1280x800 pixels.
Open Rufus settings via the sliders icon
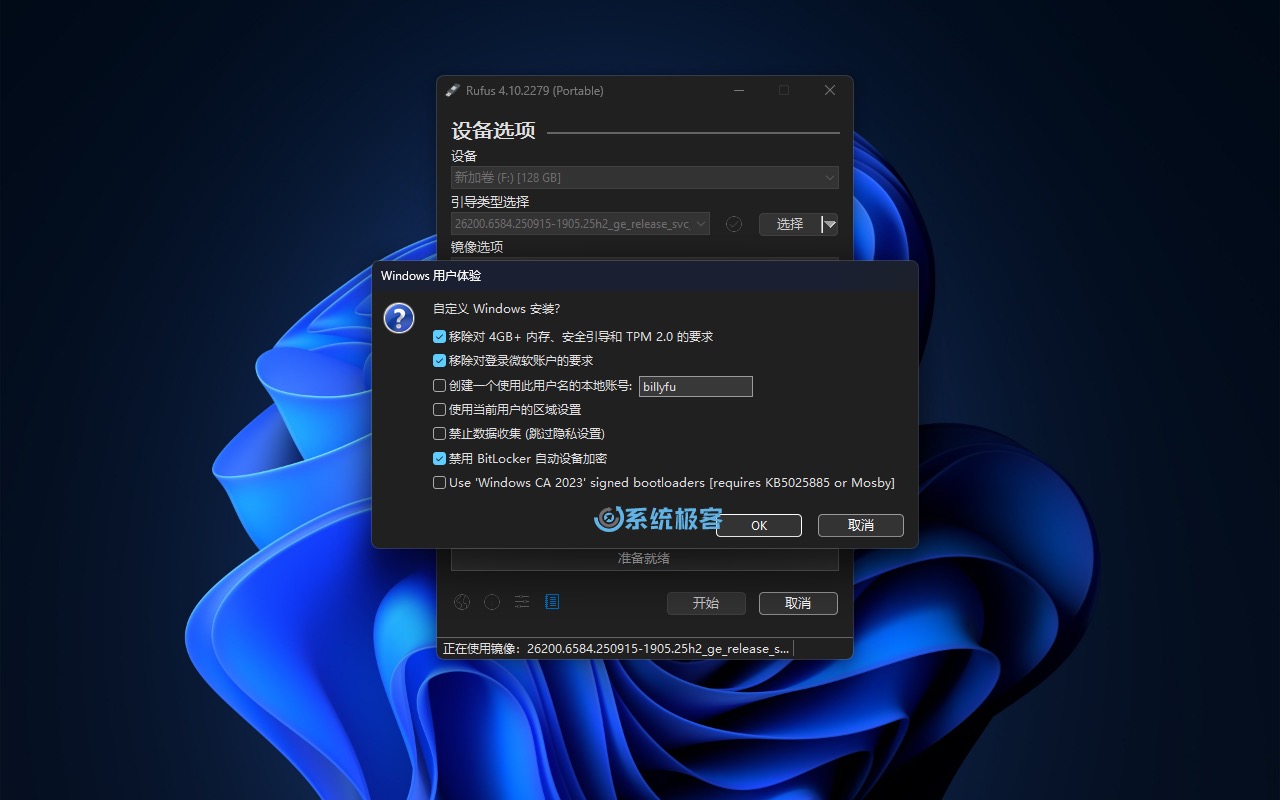coord(522,602)
